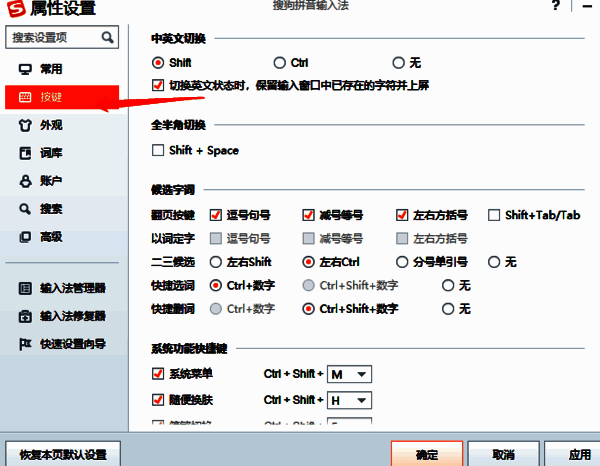Select Shift for 中英文切换
This screenshot has width=600, height=466.
point(158,62)
